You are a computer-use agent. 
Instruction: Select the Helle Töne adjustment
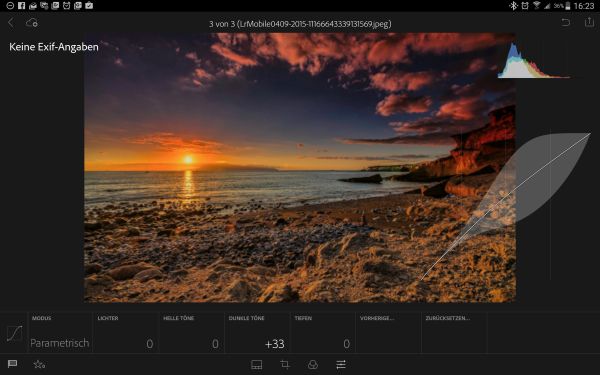coord(191,333)
